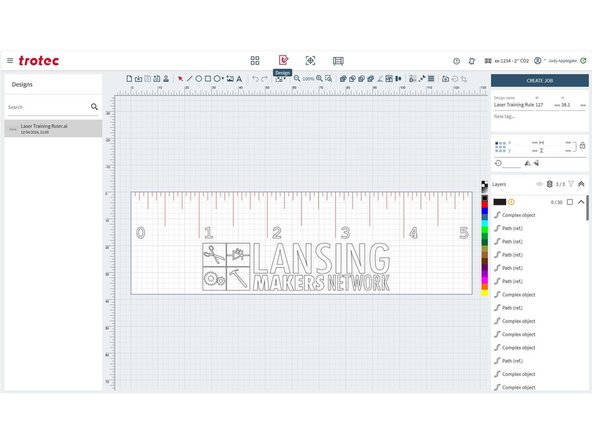Viewport: 592px width, 444px height.
Task: Open the help info icon
Action: 456,61
